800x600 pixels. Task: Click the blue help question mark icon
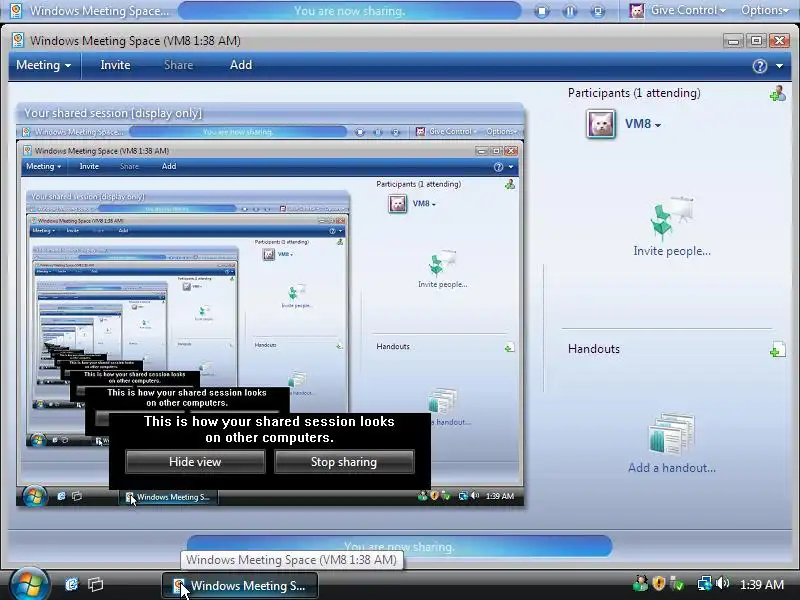pyautogui.click(x=760, y=66)
